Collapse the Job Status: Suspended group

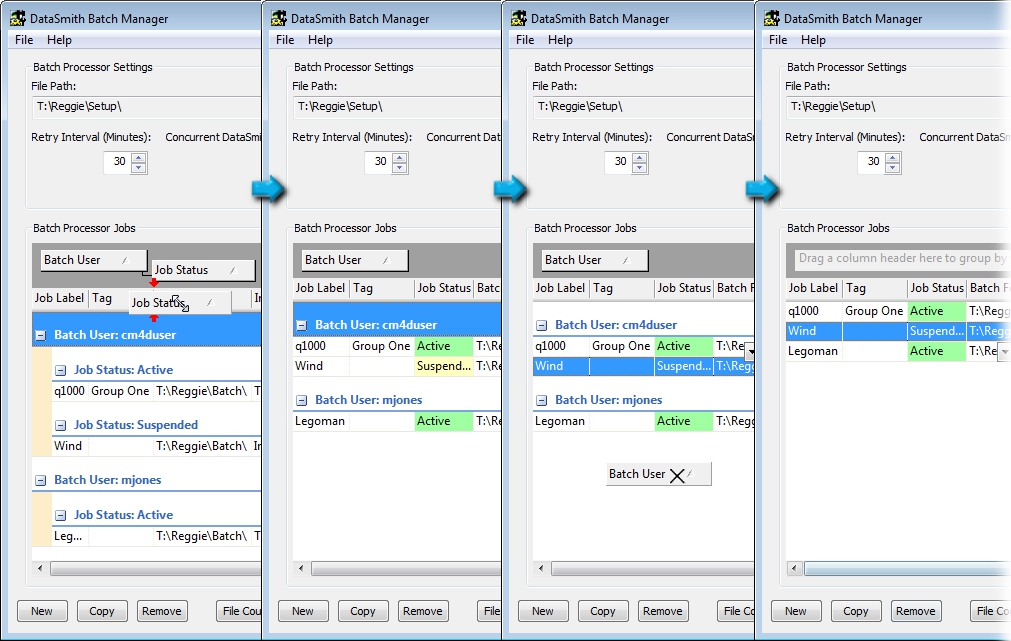(60, 425)
